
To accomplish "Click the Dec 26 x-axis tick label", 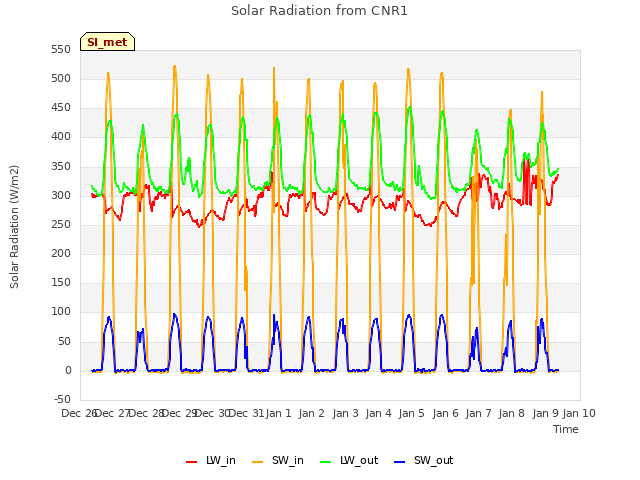I will tap(79, 413).
